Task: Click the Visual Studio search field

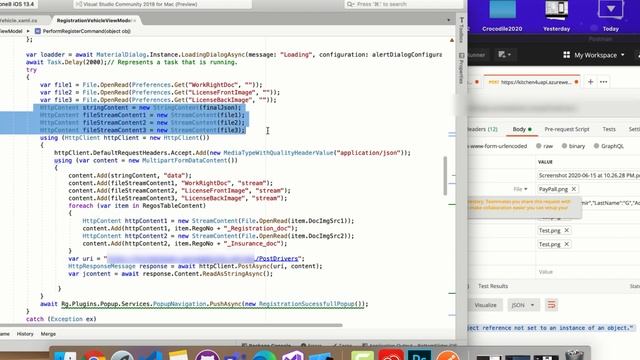Action: [404, 4]
